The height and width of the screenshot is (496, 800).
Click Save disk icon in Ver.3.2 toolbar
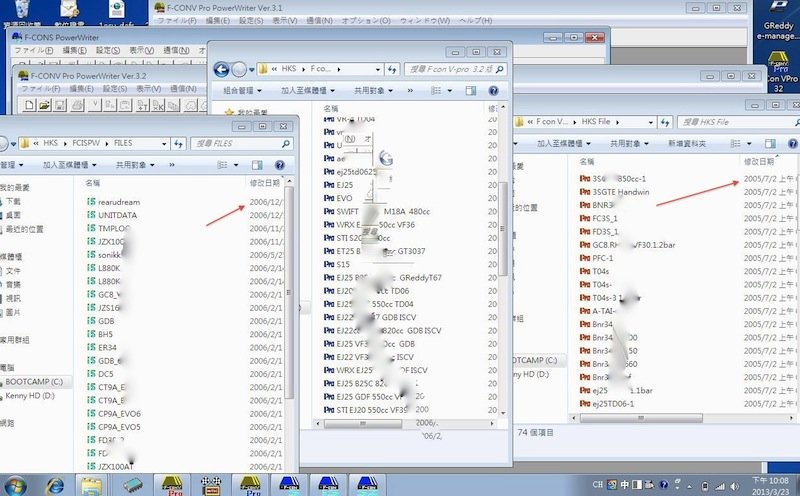[60, 105]
